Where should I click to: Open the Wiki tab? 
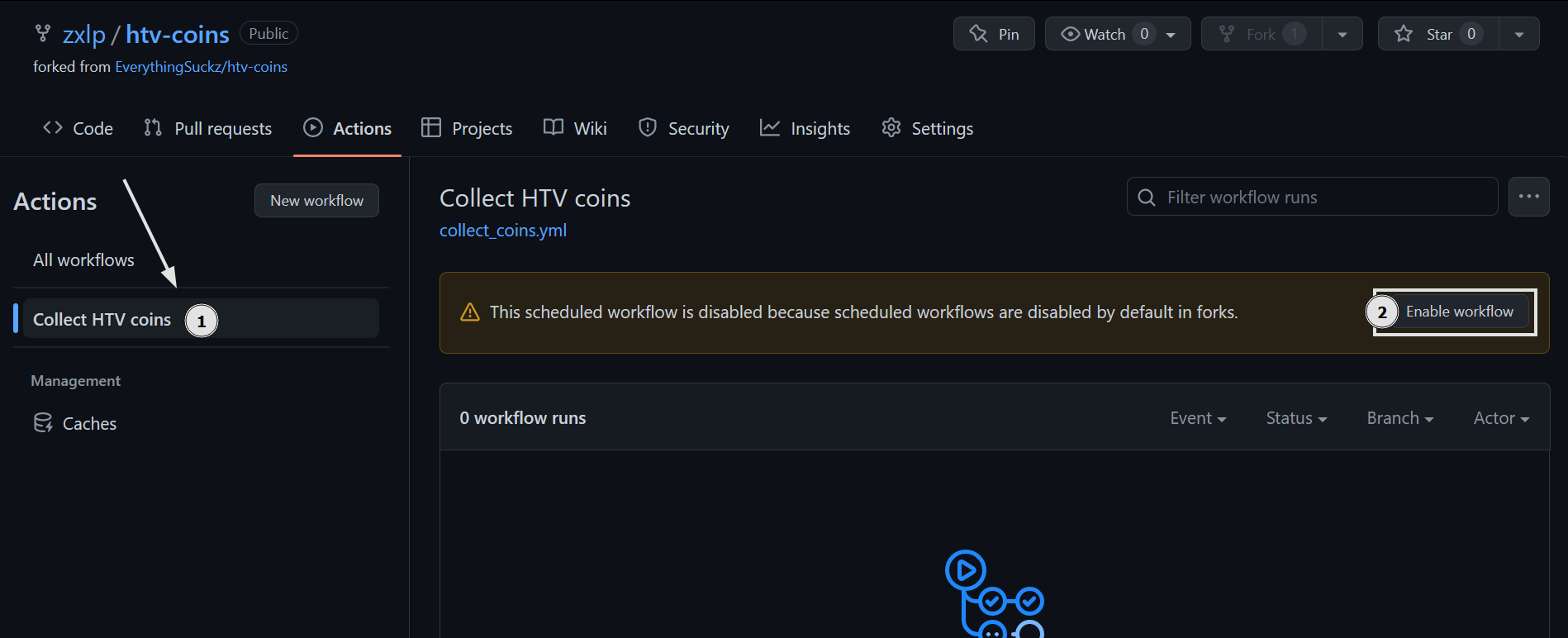(575, 128)
